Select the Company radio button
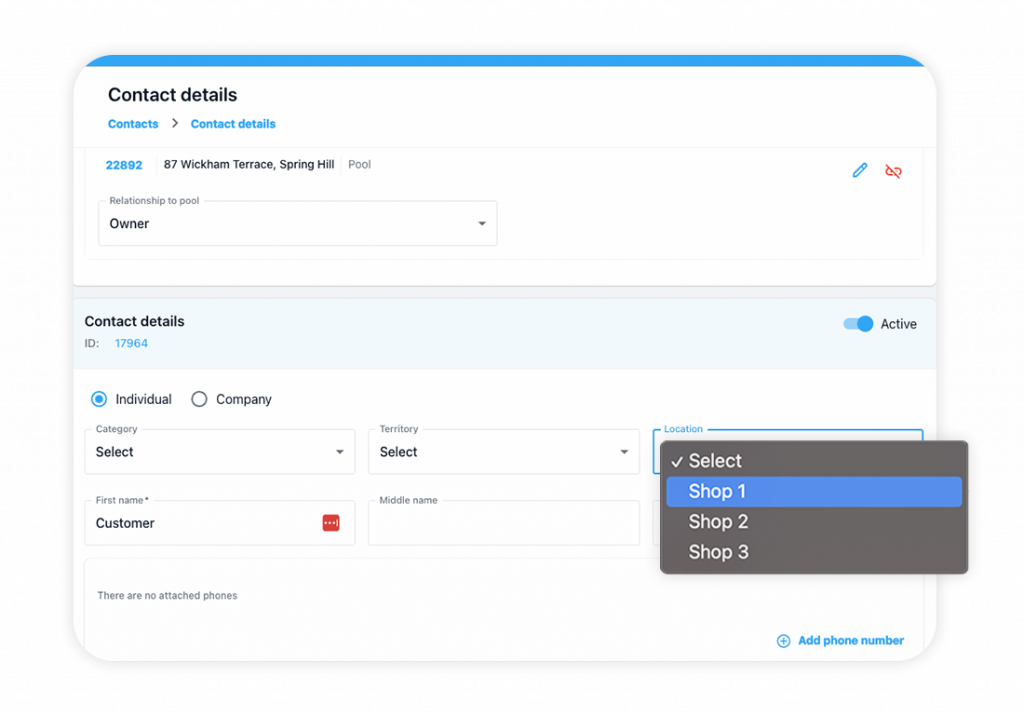 (x=199, y=398)
